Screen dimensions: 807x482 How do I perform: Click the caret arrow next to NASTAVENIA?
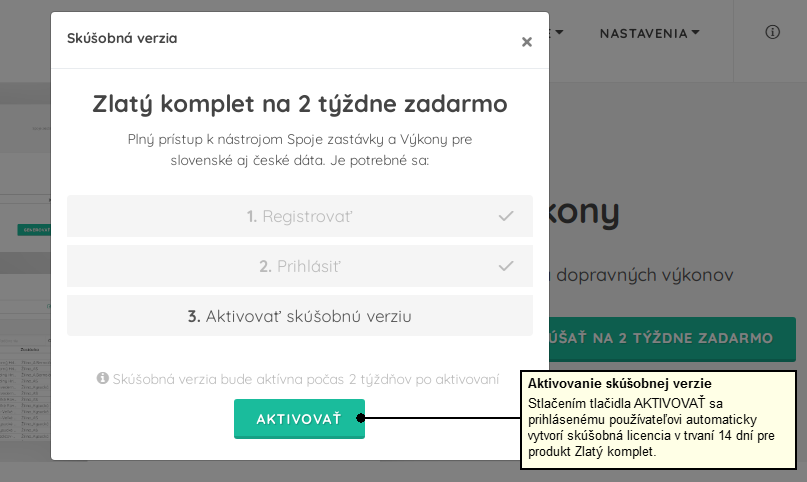[x=695, y=32]
